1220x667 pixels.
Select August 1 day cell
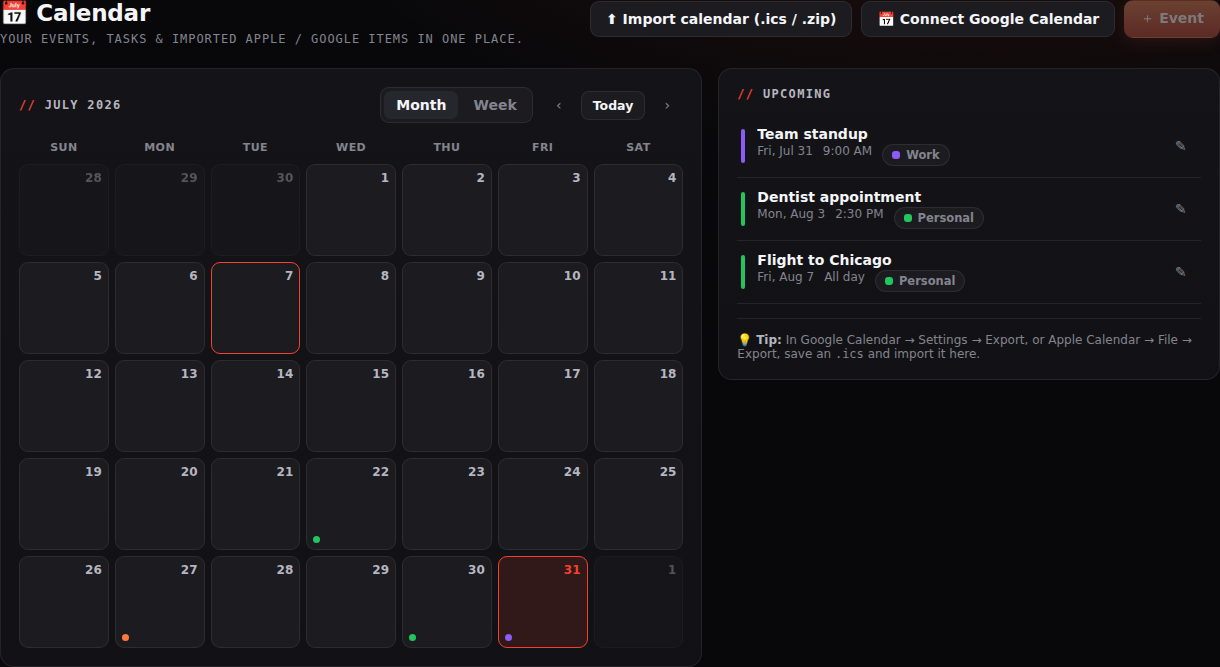pyautogui.click(x=639, y=602)
